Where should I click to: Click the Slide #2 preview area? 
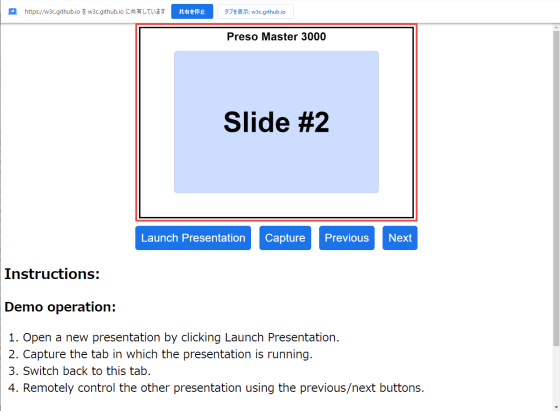(276, 122)
